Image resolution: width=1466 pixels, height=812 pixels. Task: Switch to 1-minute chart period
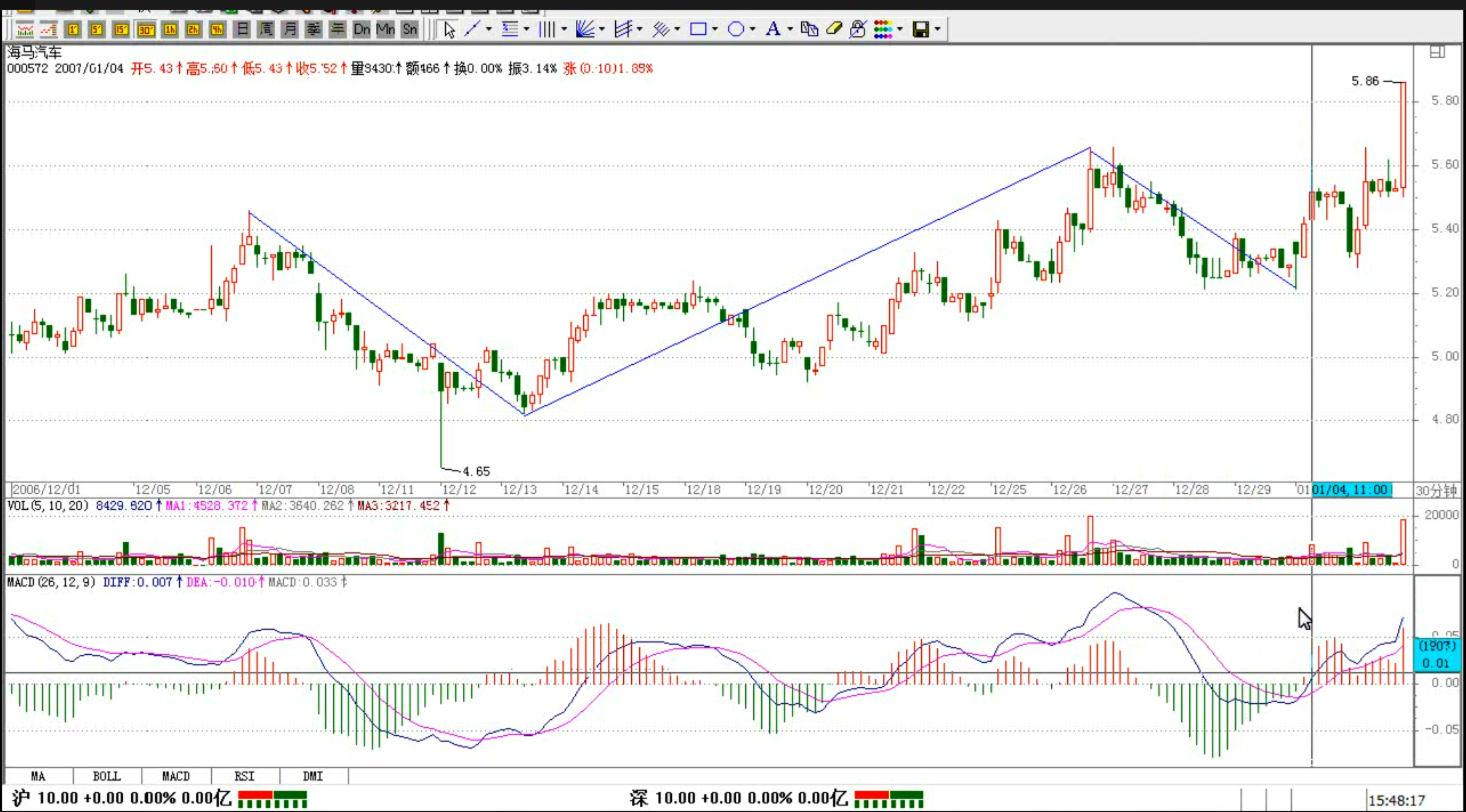point(73,30)
